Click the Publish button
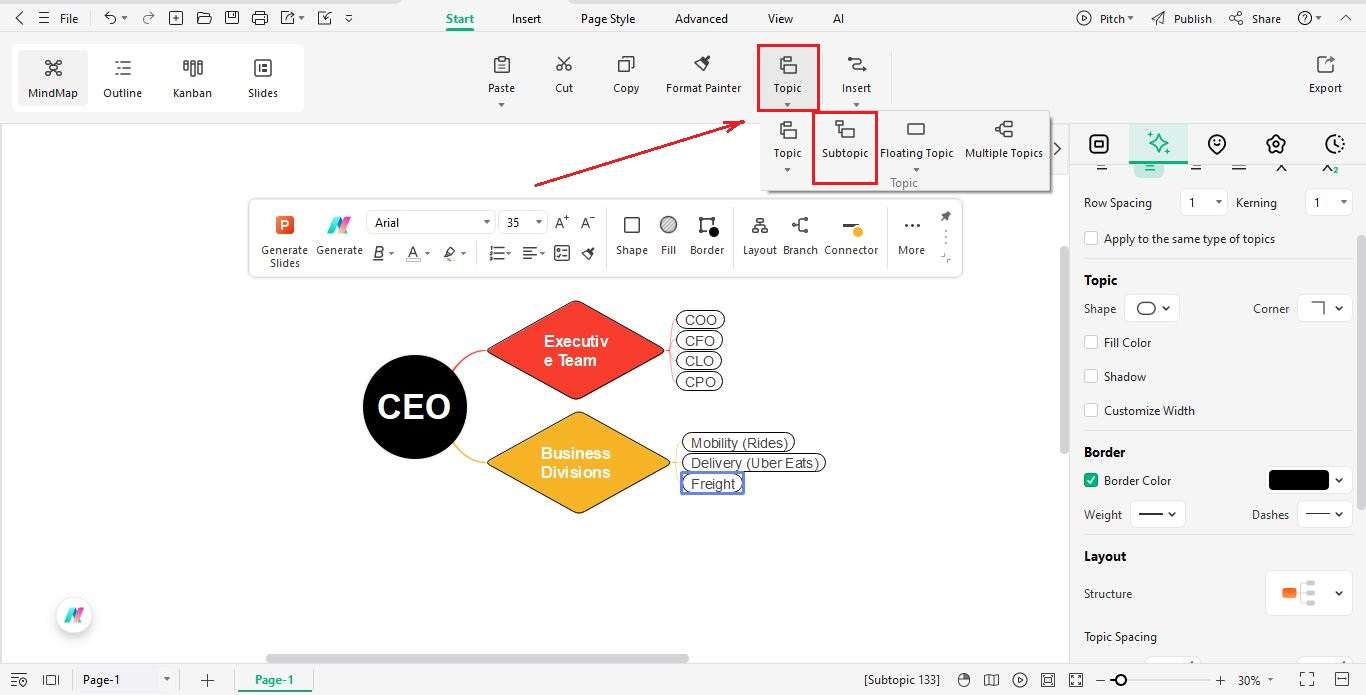This screenshot has width=1366, height=695. (1191, 18)
